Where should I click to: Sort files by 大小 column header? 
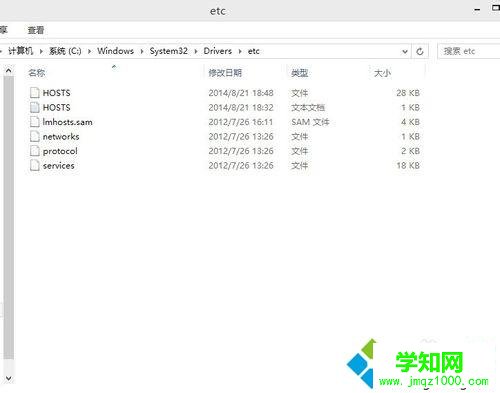pyautogui.click(x=382, y=73)
